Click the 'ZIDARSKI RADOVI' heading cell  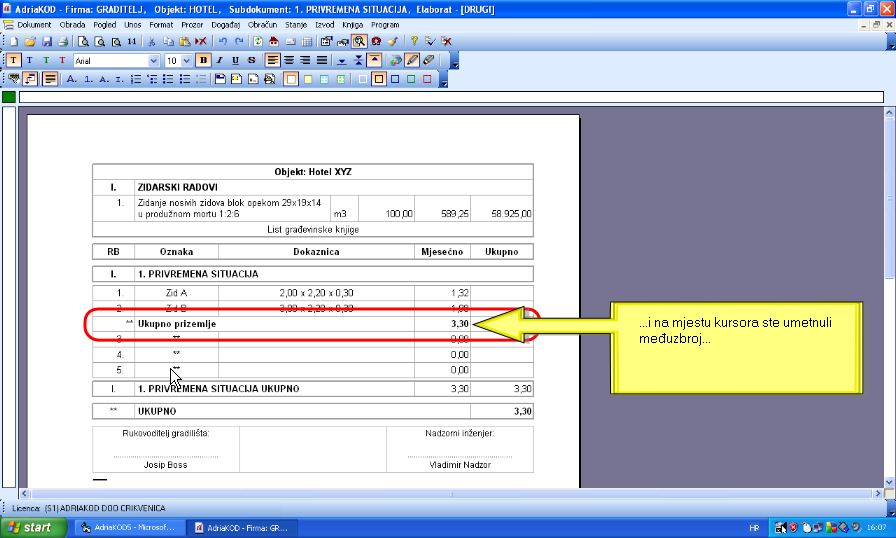(x=334, y=187)
